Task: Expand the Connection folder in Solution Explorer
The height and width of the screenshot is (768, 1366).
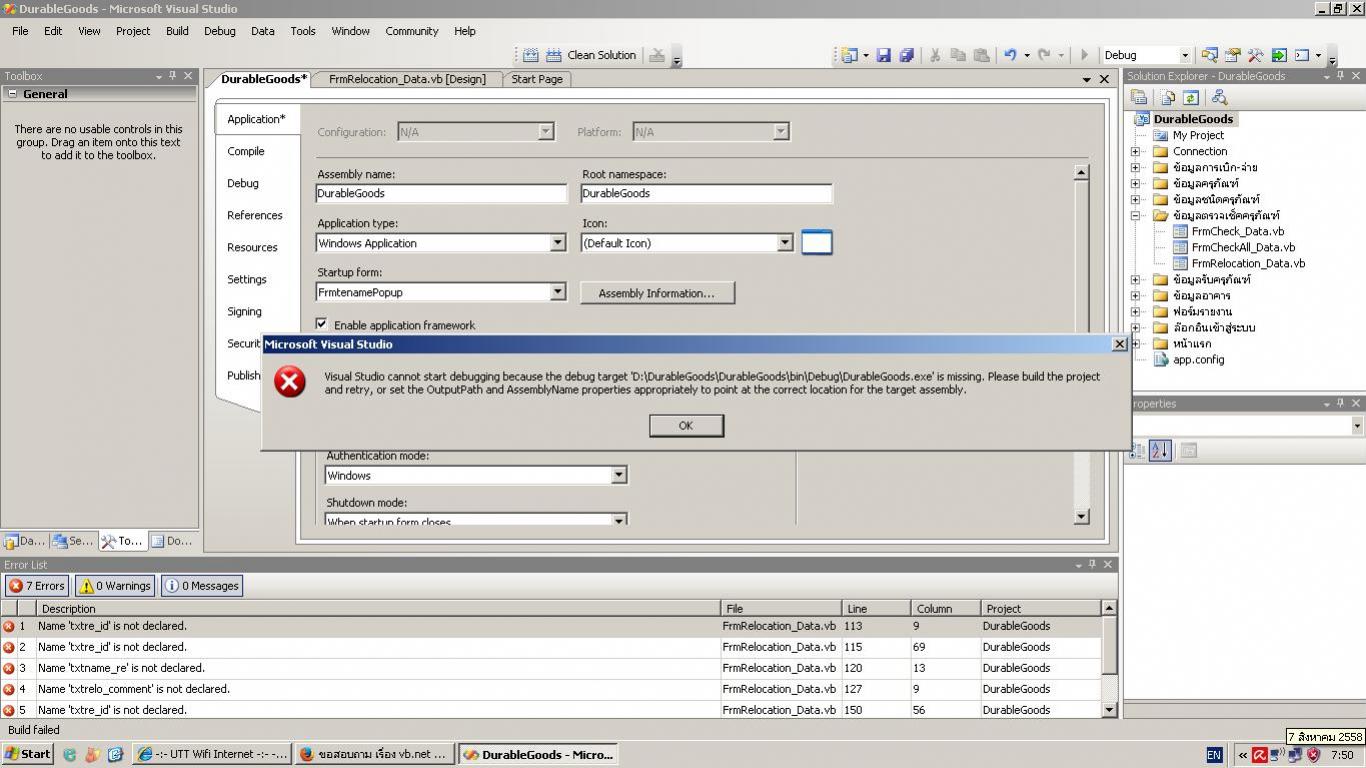Action: [x=1135, y=151]
